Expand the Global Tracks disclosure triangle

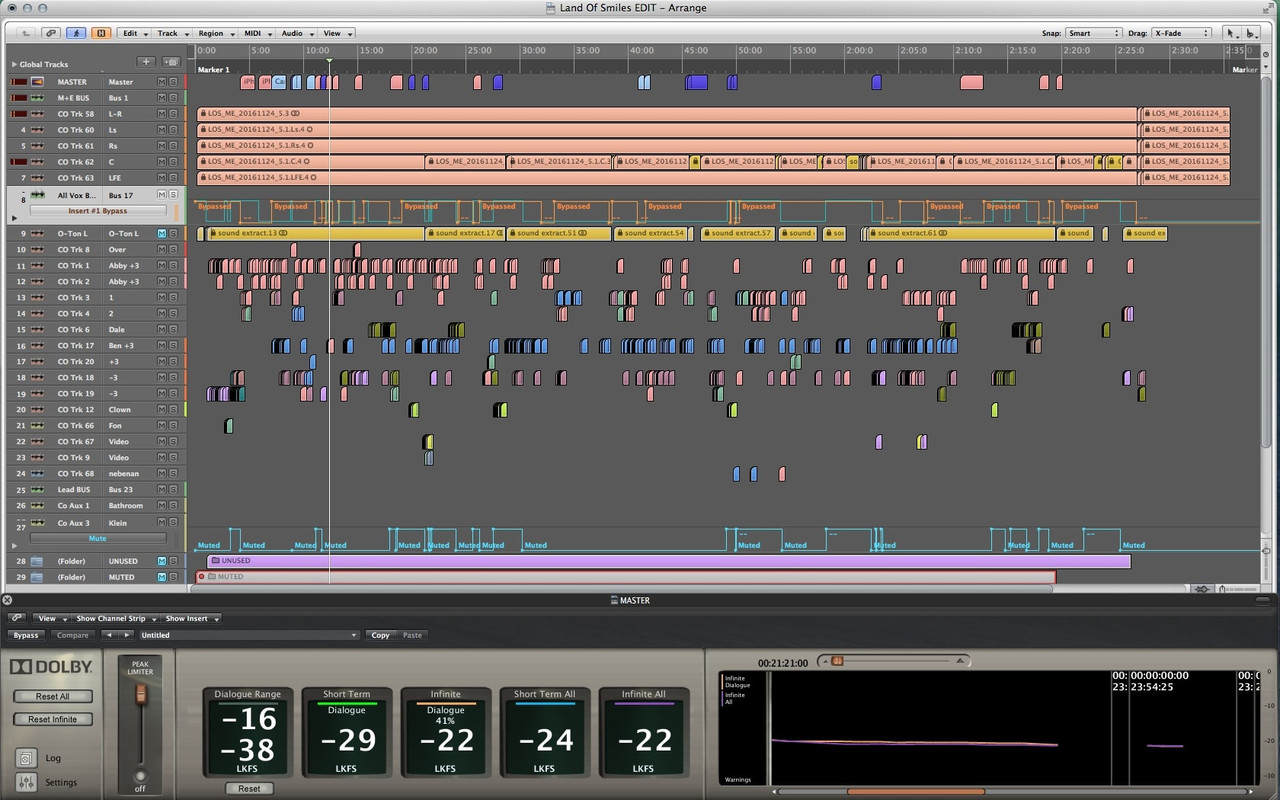coord(13,64)
